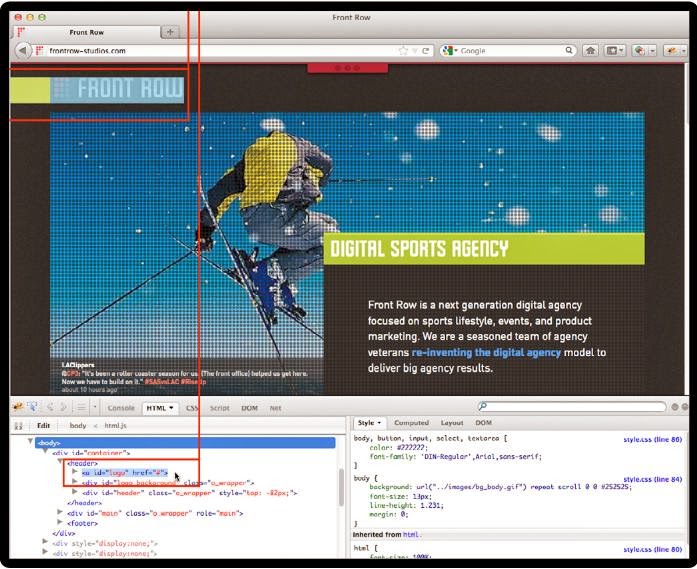Viewport: 697px width, 569px height.
Task: Open style.css line 80 source link
Action: coord(652,550)
